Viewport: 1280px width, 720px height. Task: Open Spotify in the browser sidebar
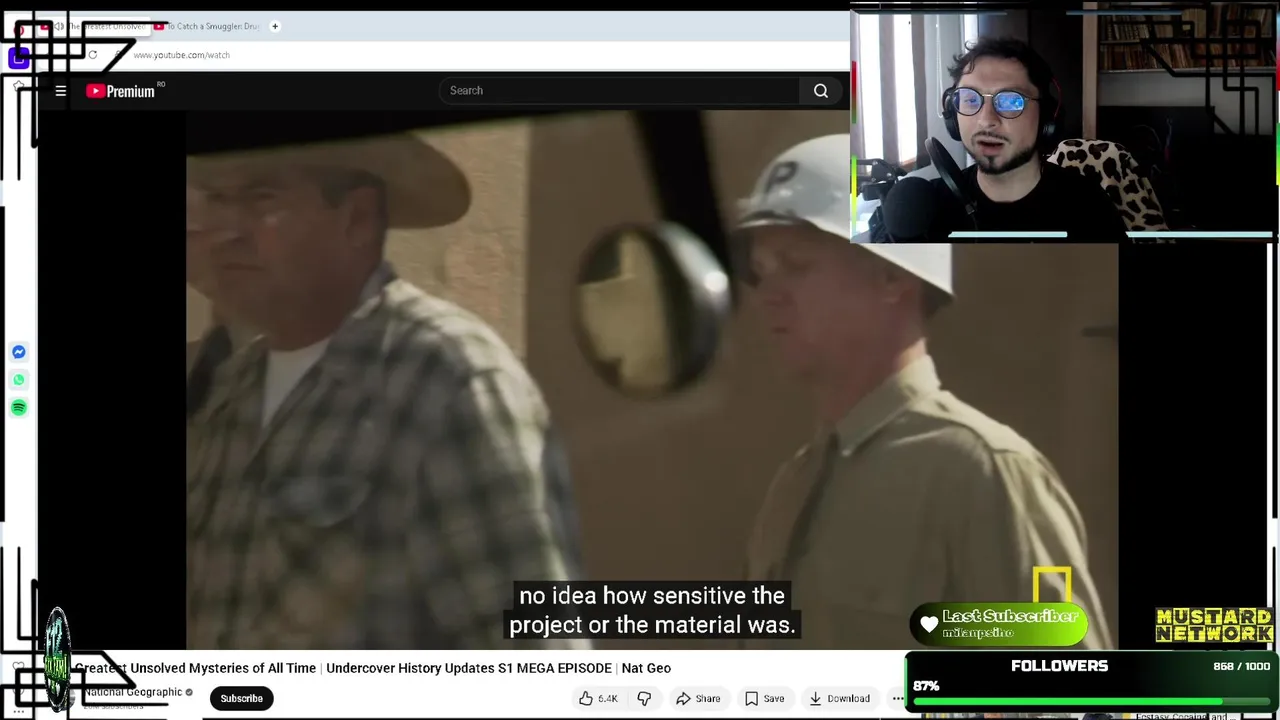(19, 408)
